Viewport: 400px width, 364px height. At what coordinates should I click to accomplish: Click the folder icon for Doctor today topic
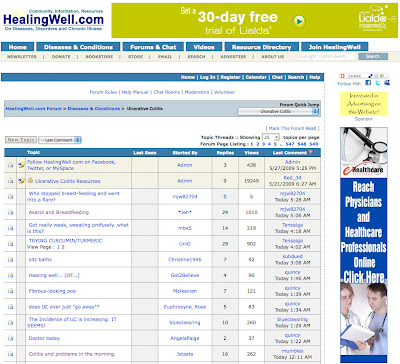pos(11,338)
